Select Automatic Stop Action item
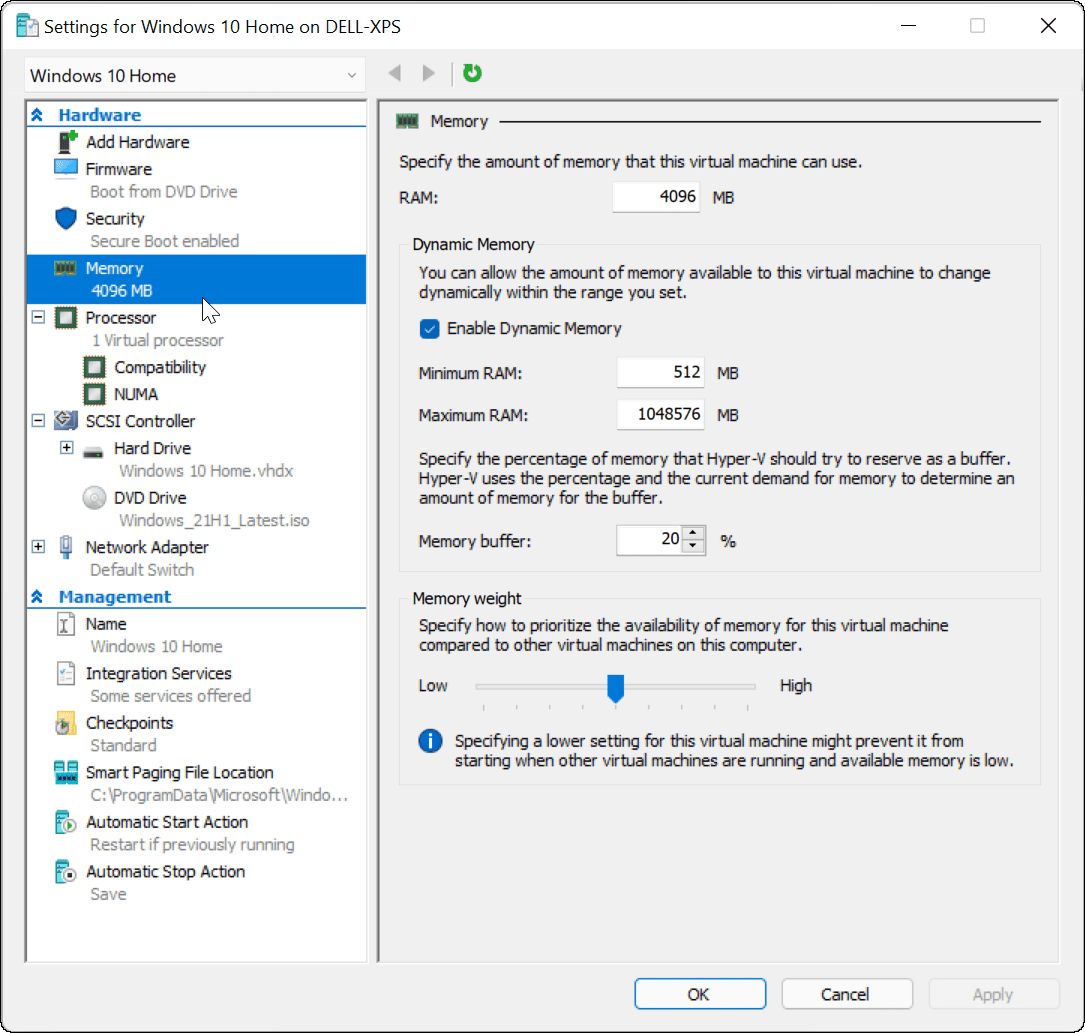 tap(165, 872)
